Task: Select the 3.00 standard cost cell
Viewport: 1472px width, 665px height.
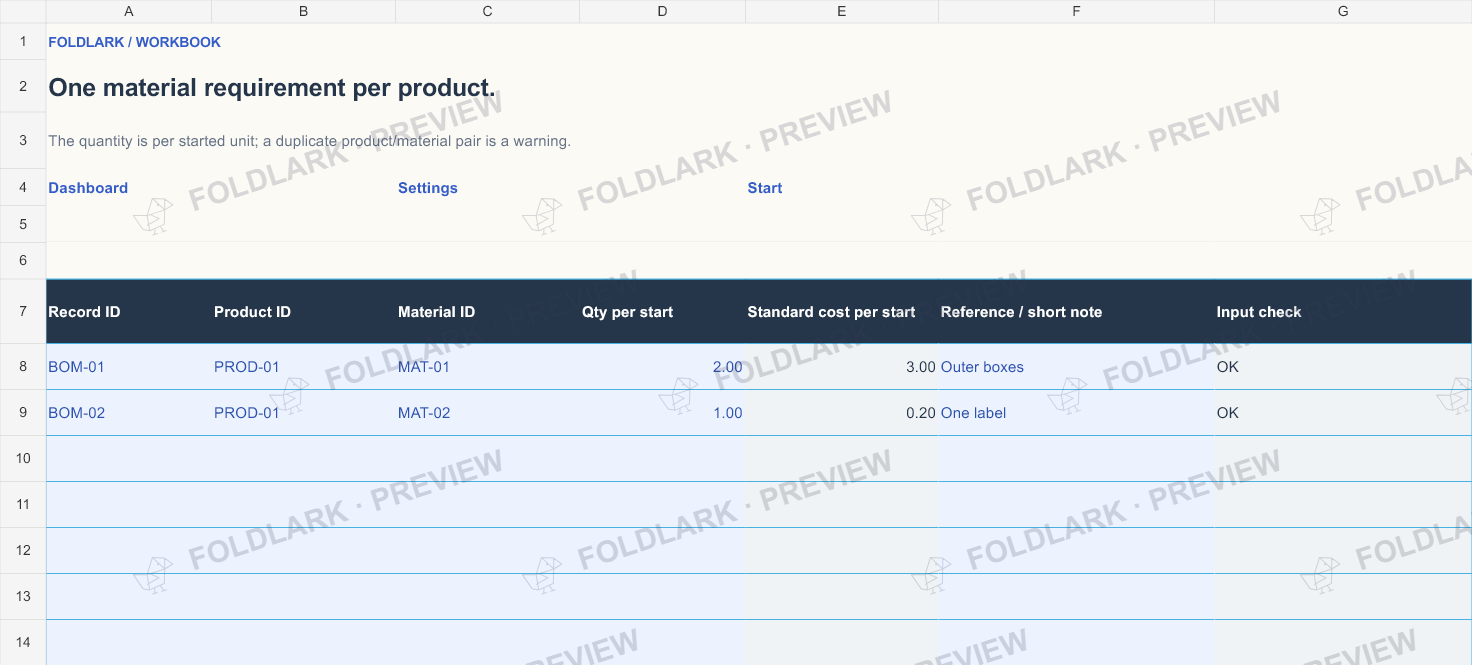Action: point(842,367)
